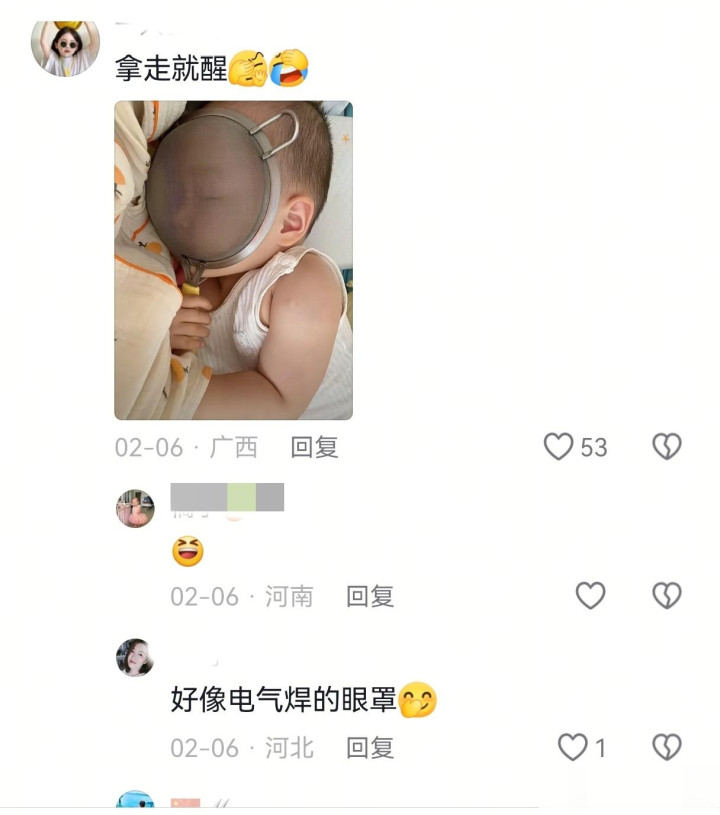Select the 好像电气焊的眼罩 comment text
The height and width of the screenshot is (815, 720).
tap(284, 700)
